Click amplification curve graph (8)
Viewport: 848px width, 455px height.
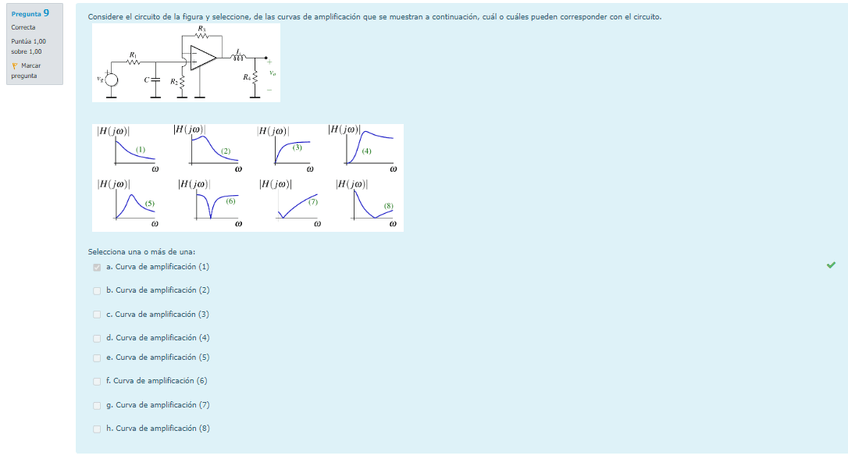pyautogui.click(x=367, y=203)
